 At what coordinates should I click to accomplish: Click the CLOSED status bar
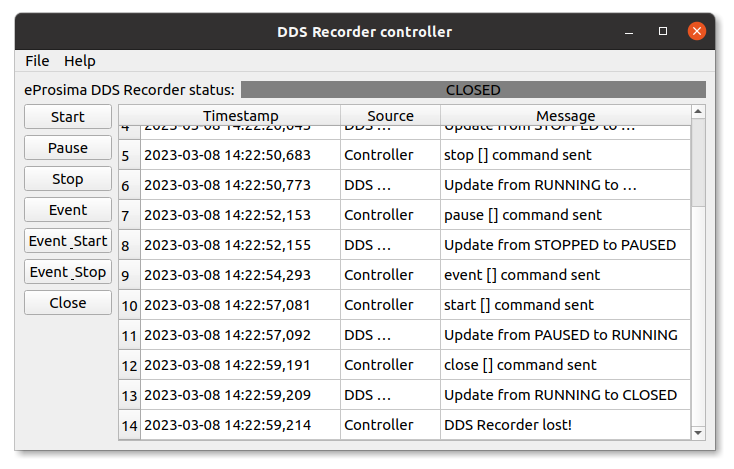tap(473, 90)
